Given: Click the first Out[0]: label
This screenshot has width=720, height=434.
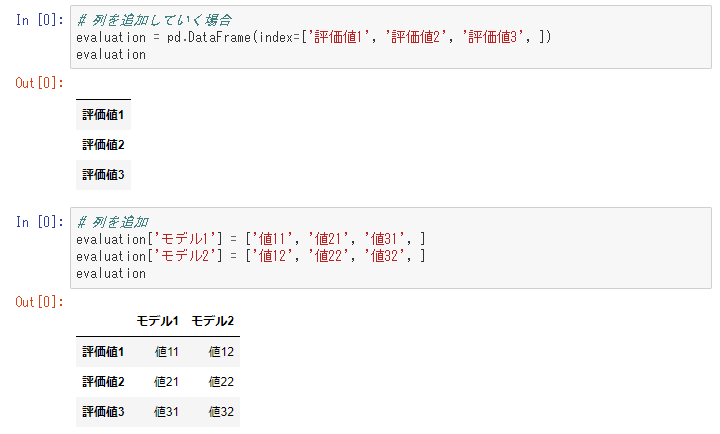Looking at the screenshot, I should (39, 83).
